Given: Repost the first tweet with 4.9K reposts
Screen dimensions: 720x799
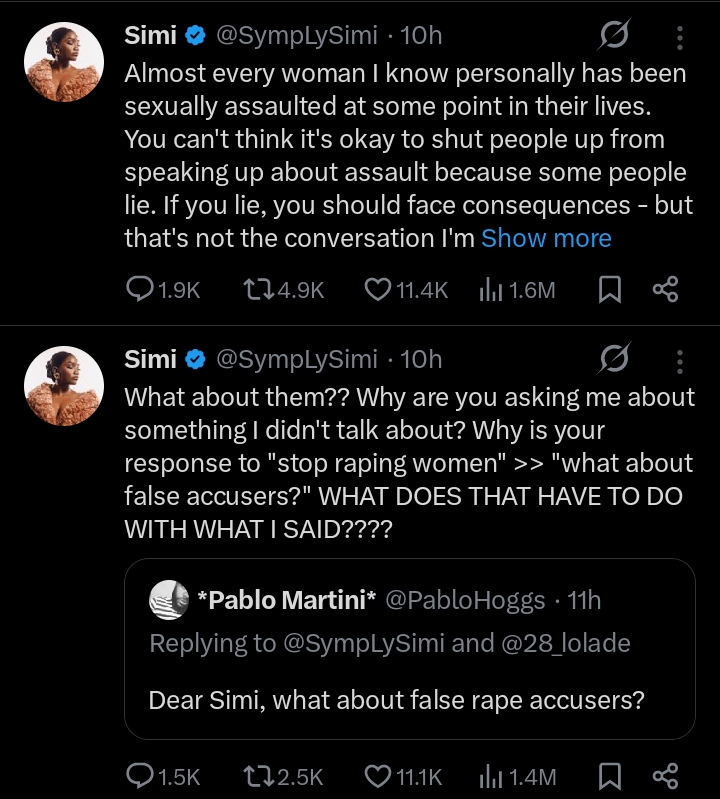Looking at the screenshot, I should click(258, 290).
